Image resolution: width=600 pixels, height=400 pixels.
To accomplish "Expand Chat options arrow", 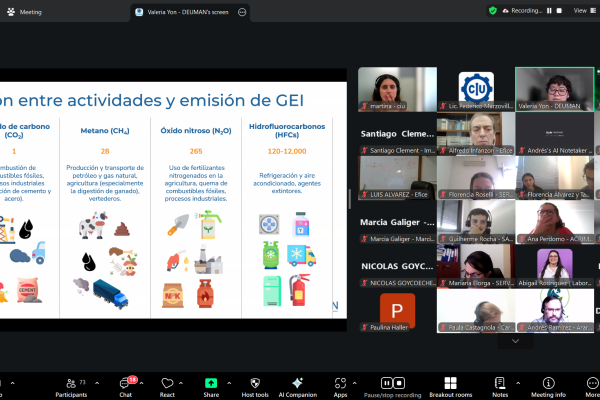I will 142,383.
